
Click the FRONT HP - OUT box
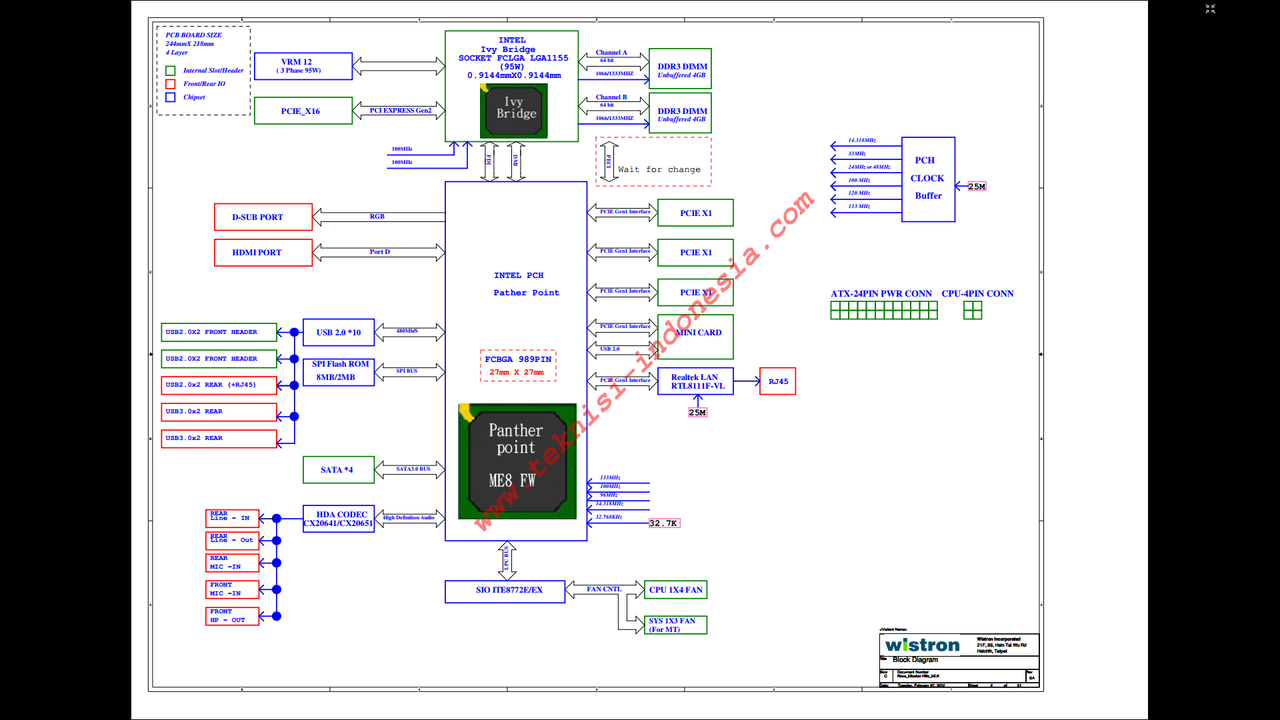tap(232, 616)
